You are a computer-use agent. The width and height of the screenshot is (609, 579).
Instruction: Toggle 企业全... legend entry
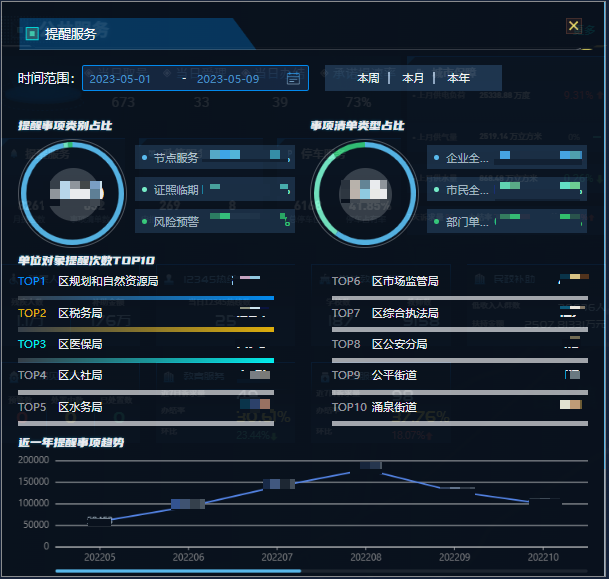pyautogui.click(x=467, y=158)
